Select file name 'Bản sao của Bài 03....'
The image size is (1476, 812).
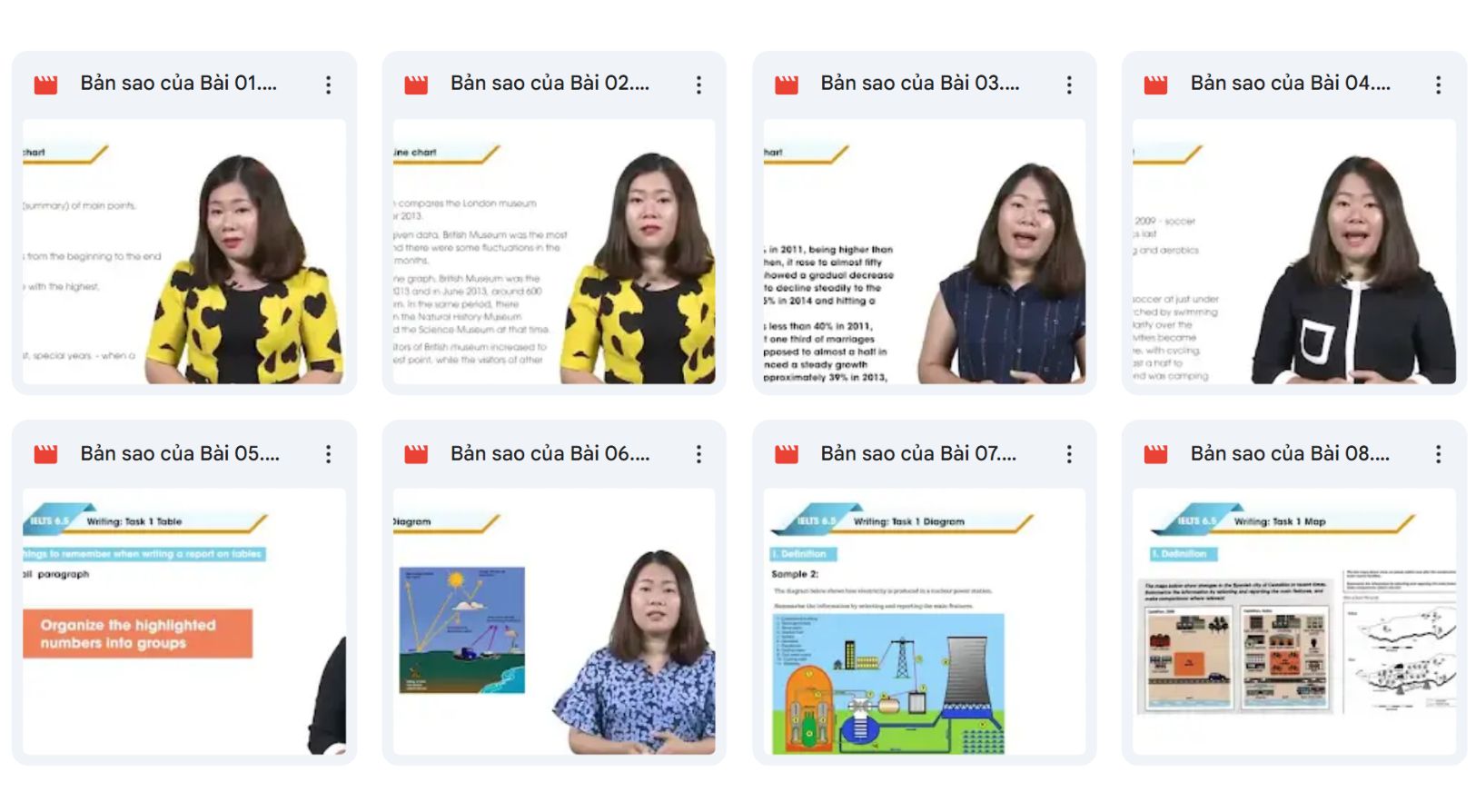click(x=920, y=84)
